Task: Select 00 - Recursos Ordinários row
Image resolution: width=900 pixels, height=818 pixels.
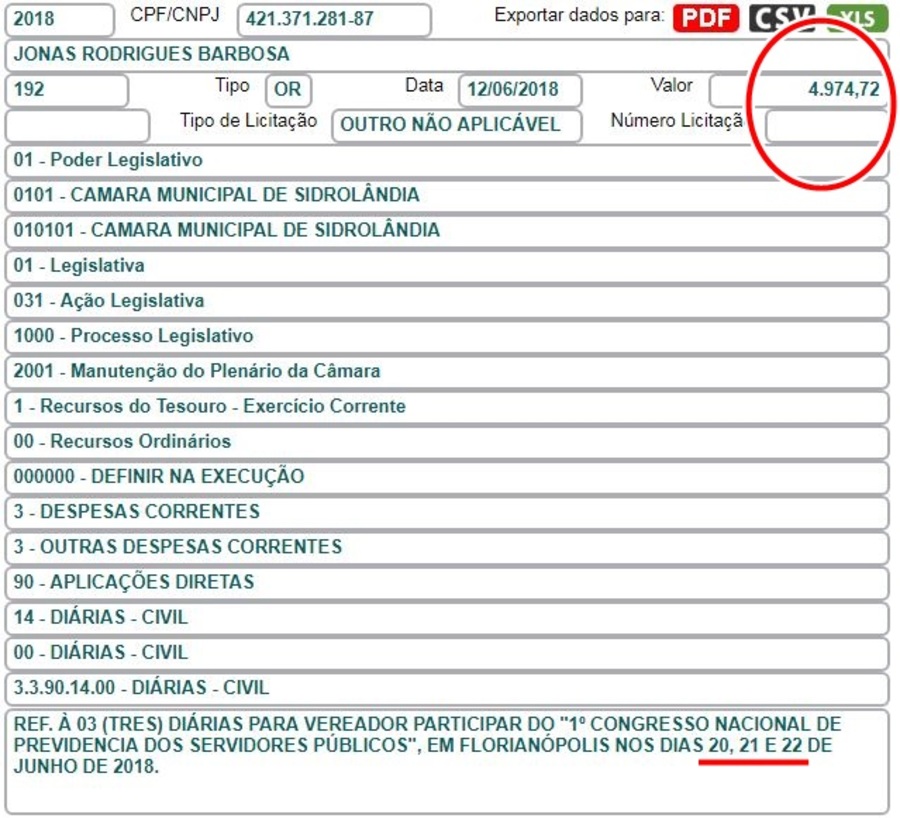Action: (x=445, y=441)
